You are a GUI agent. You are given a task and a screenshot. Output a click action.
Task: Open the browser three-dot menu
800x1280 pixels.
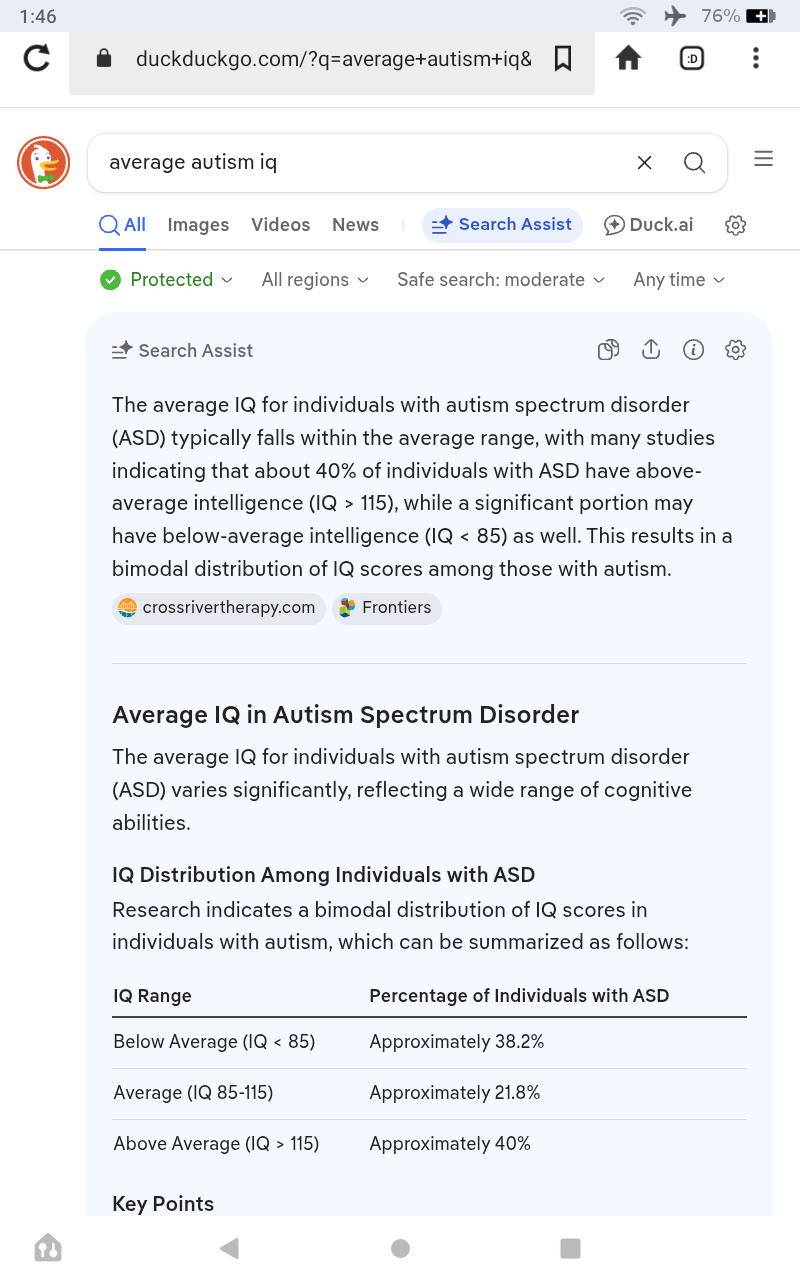pyautogui.click(x=755, y=59)
